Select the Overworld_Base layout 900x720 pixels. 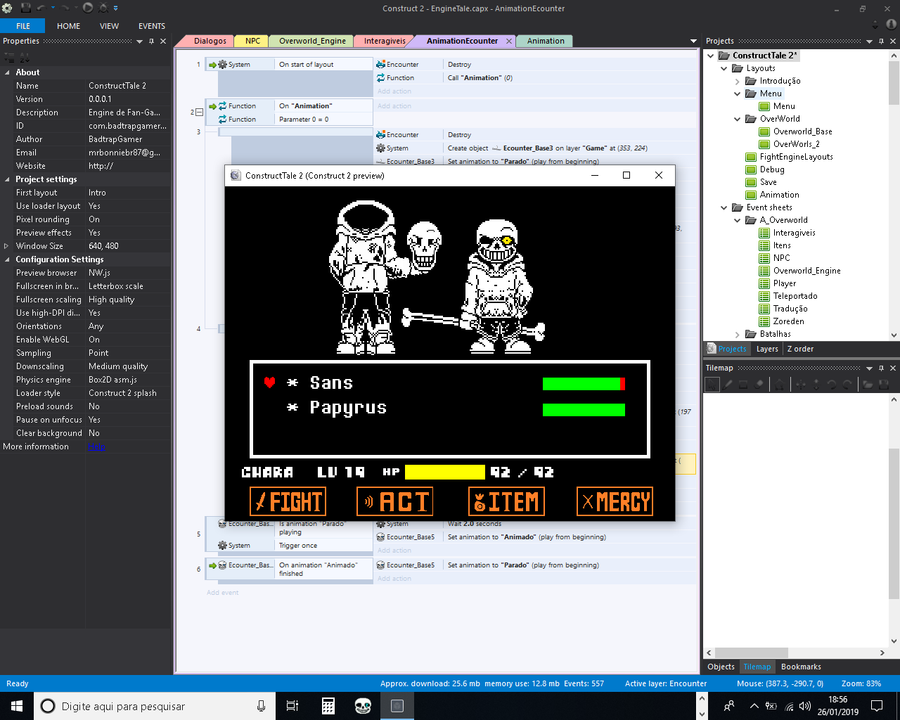click(x=802, y=131)
